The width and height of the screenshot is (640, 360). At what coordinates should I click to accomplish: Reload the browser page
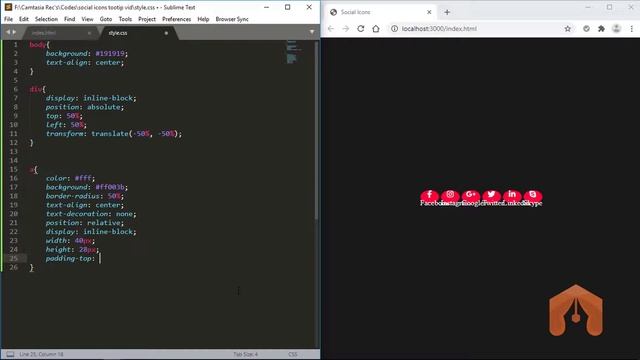(361, 29)
